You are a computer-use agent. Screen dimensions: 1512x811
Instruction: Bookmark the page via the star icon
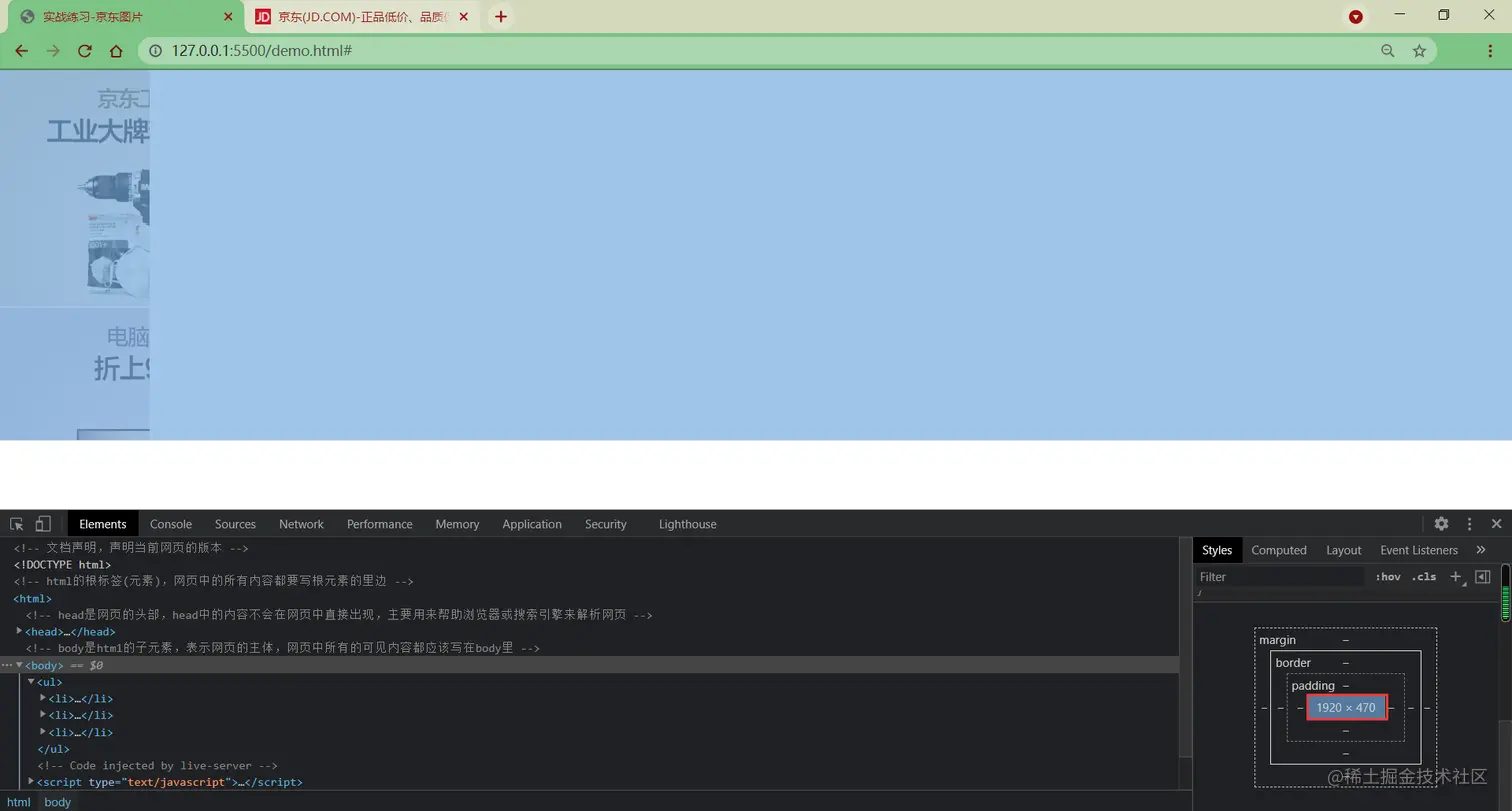click(1420, 50)
